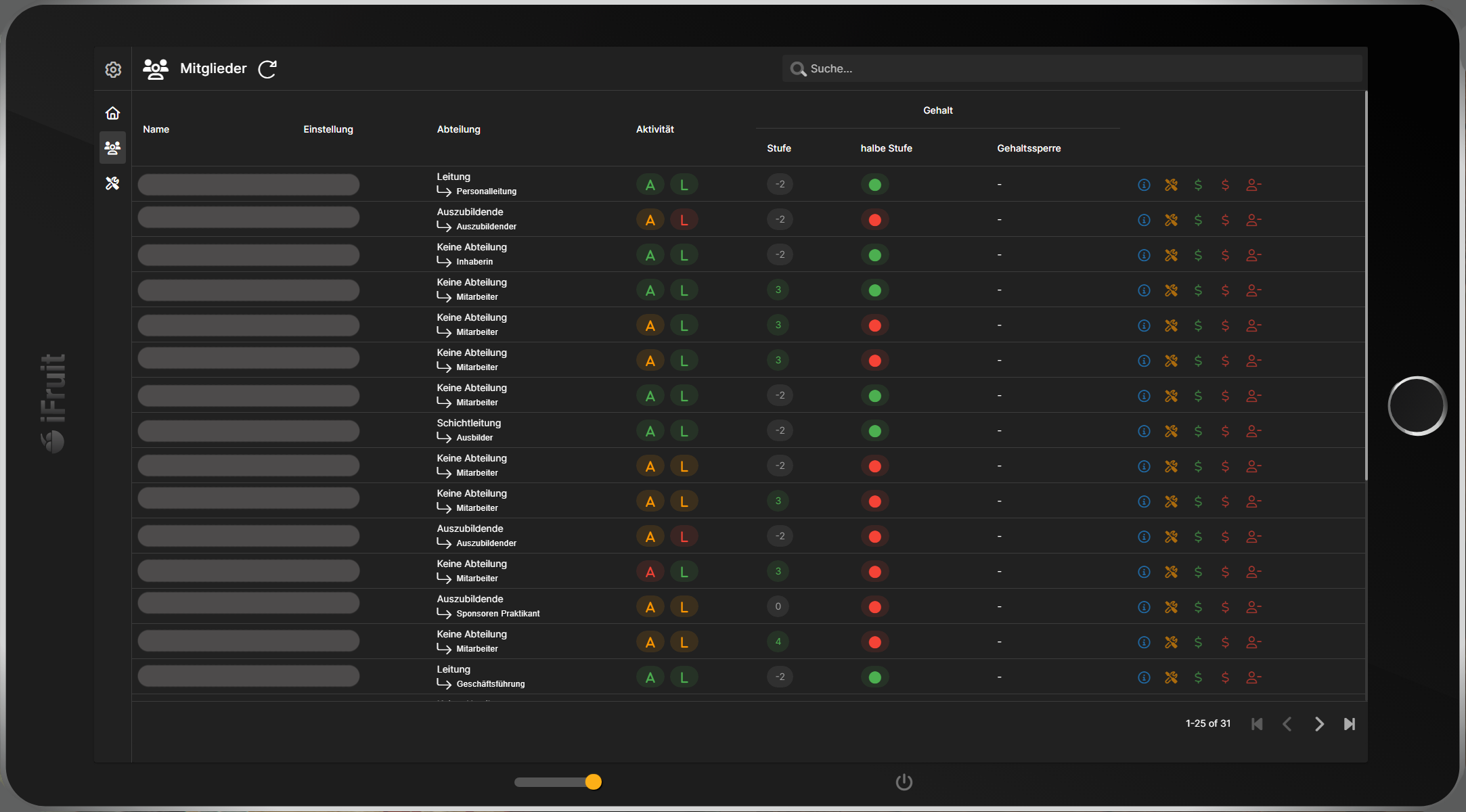Remove the Inhaberin member

(x=1253, y=255)
